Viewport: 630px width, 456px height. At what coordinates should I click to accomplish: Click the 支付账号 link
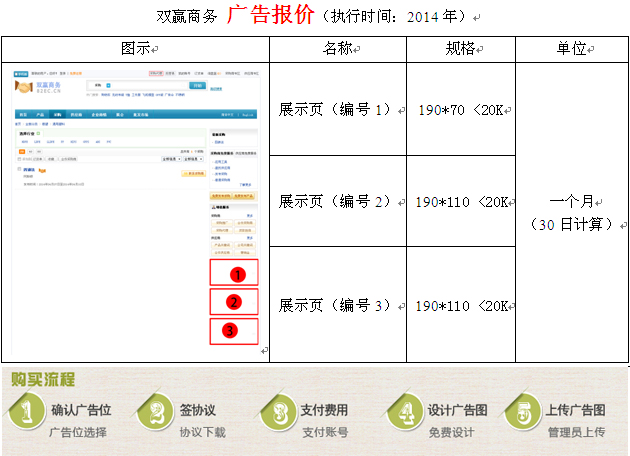click(x=324, y=432)
